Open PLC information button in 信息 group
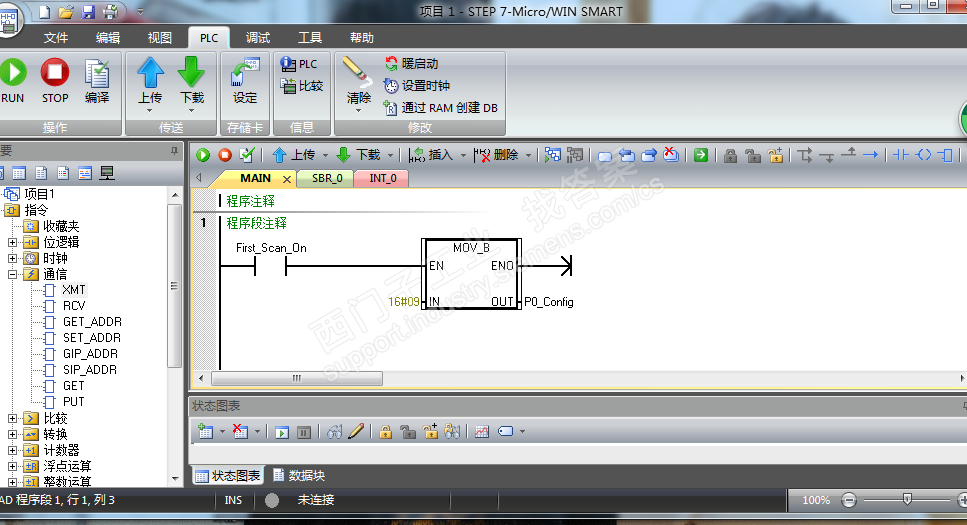Screen dimensions: 967x525 point(298,64)
